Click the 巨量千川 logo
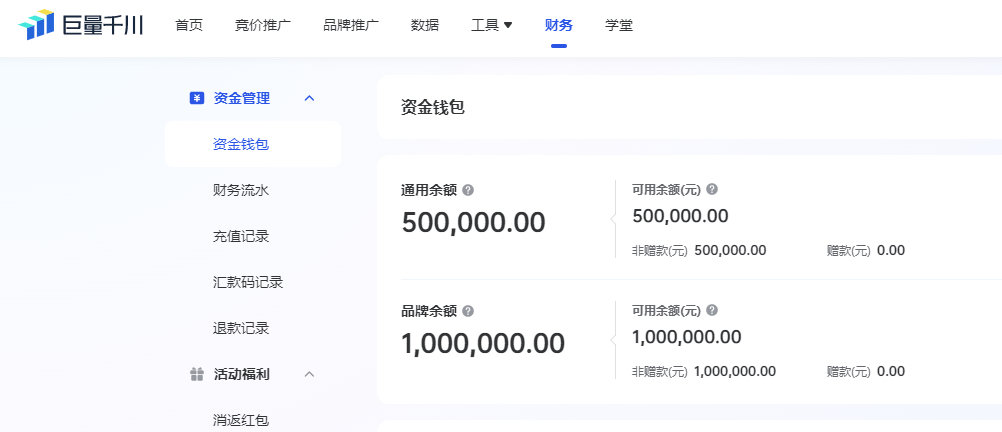Image resolution: width=1002 pixels, height=432 pixels. point(81,25)
